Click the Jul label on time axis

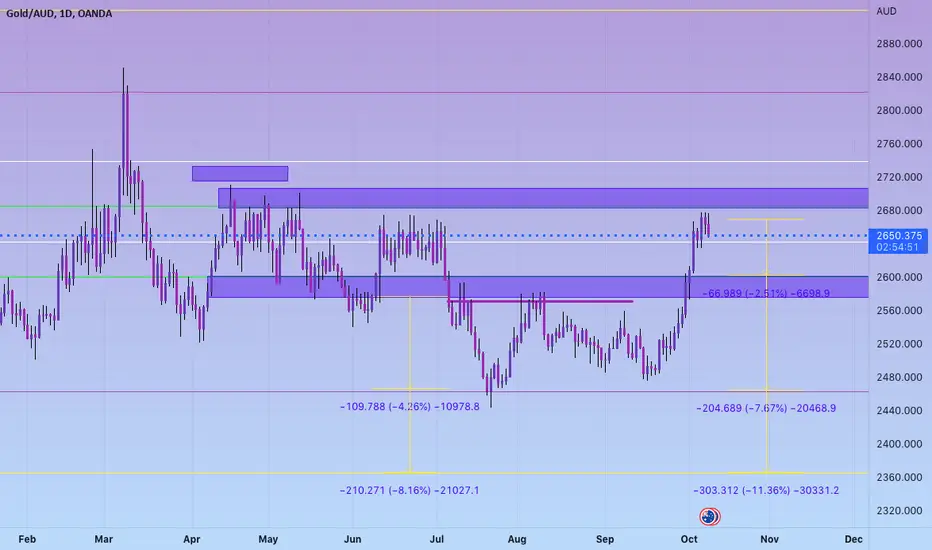tap(437, 539)
